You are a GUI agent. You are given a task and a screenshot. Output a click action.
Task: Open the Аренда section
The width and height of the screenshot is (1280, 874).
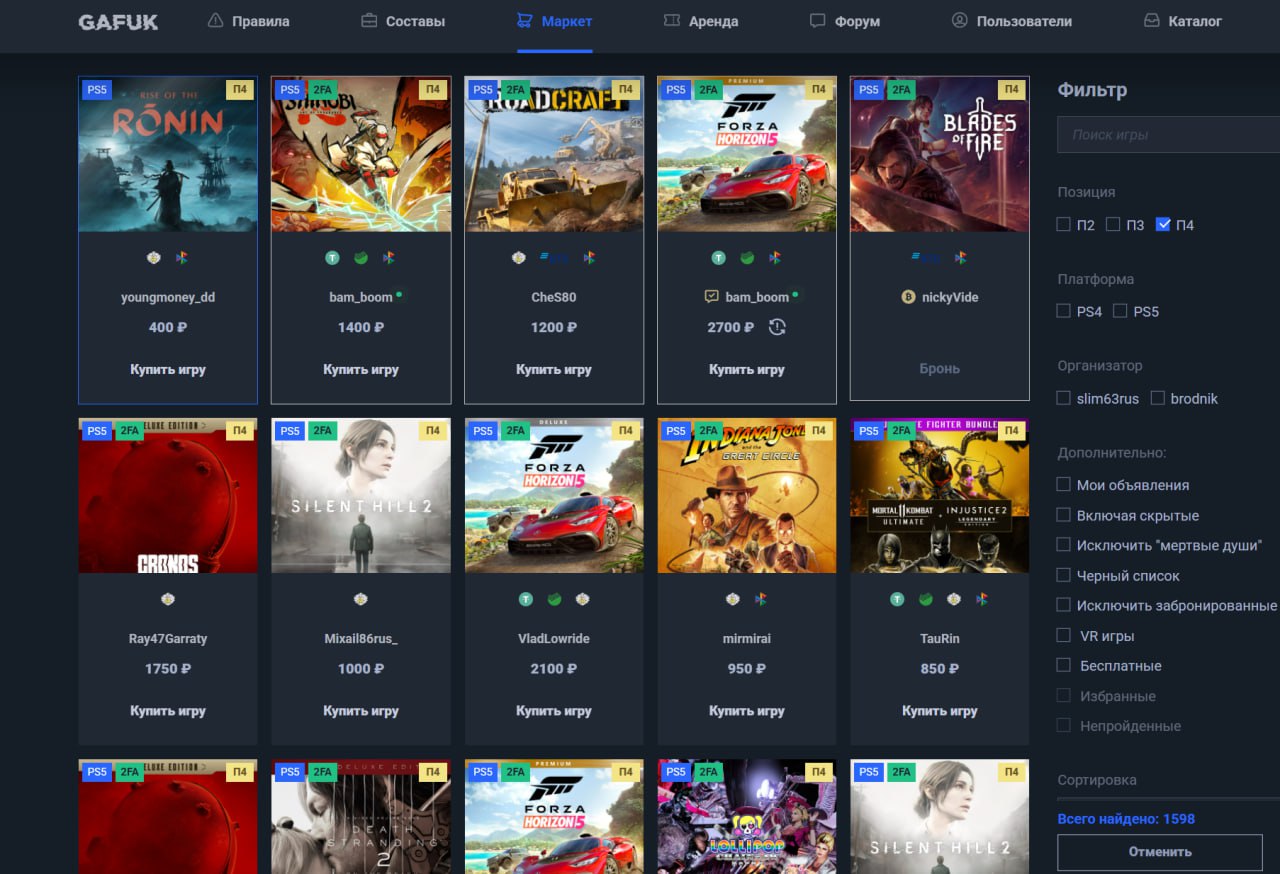coord(701,21)
